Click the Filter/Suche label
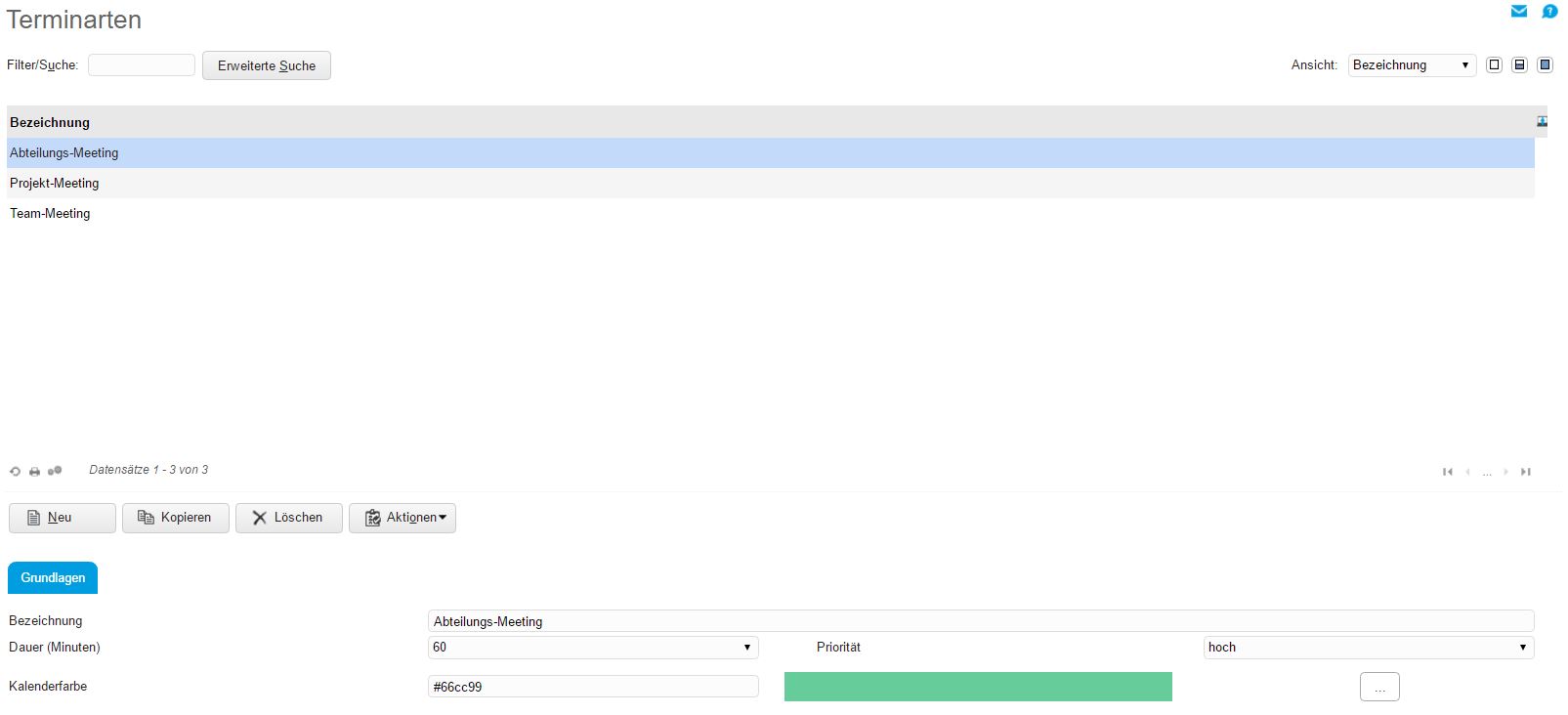Viewport: 1568px width, 715px height. [42, 65]
